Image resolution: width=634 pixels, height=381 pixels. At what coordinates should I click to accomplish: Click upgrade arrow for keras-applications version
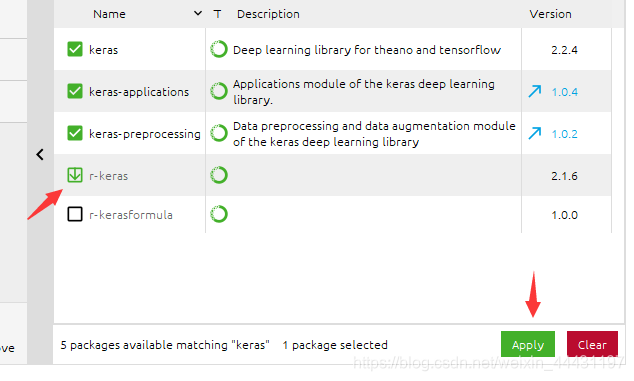535,91
